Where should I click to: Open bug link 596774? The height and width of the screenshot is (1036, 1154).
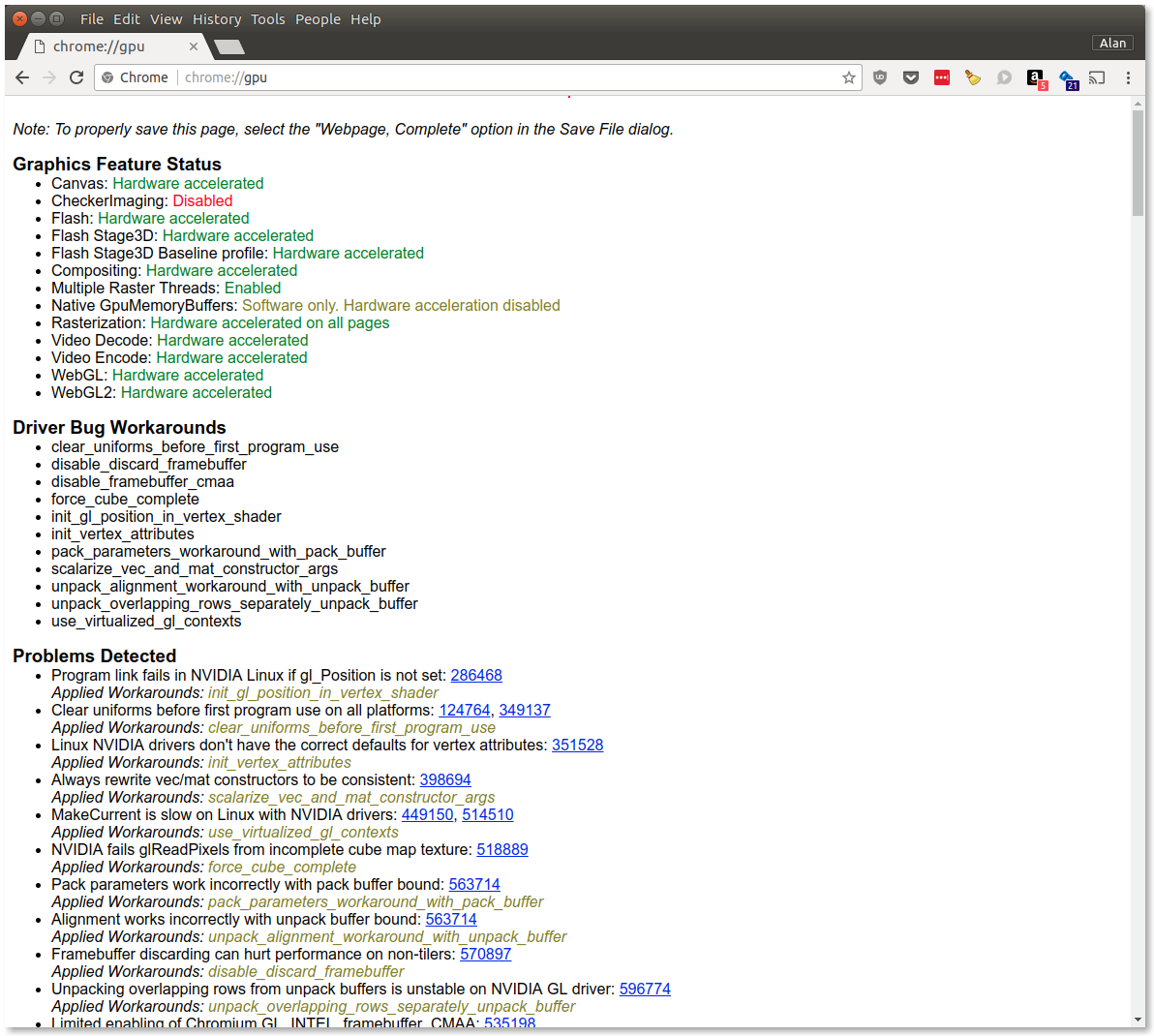pyautogui.click(x=645, y=990)
